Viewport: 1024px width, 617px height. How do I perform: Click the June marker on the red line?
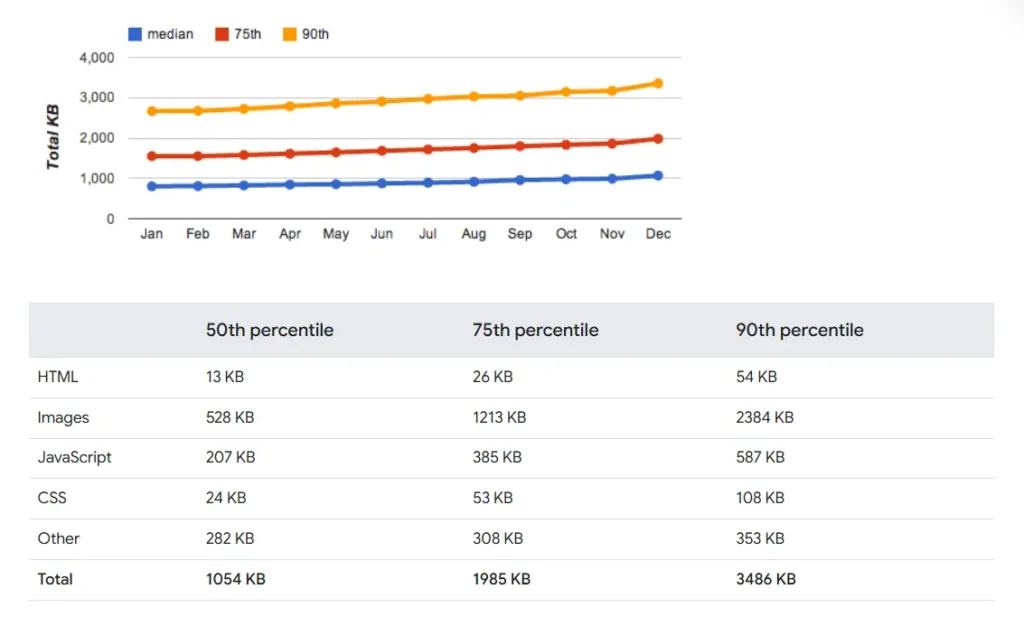pyautogui.click(x=381, y=150)
